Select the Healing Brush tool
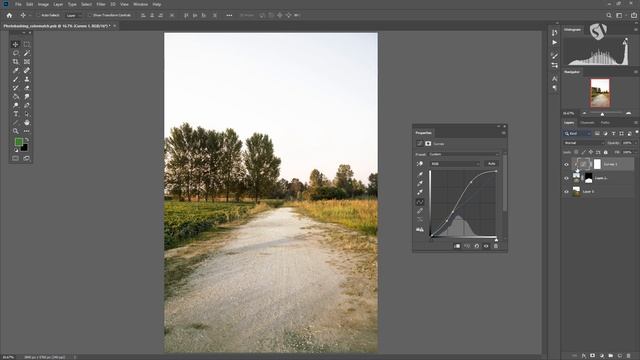 point(27,70)
